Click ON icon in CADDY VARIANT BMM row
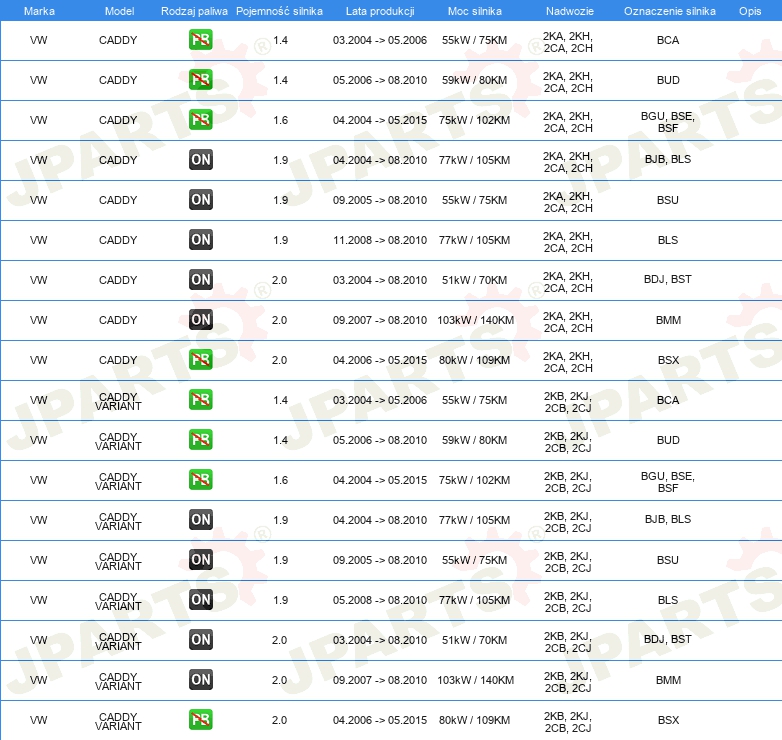 (x=200, y=679)
